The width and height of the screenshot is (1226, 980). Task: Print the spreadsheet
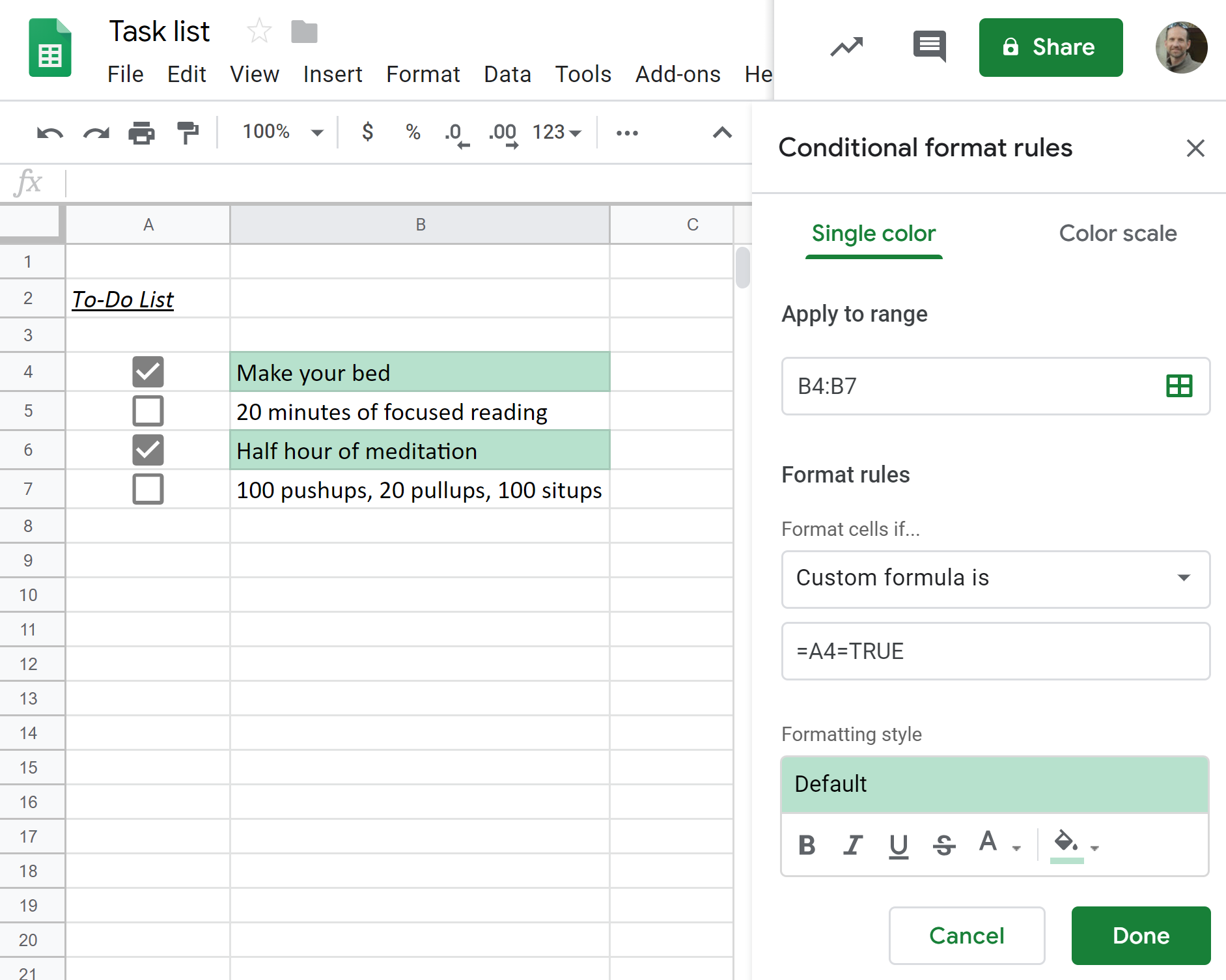pyautogui.click(x=141, y=133)
